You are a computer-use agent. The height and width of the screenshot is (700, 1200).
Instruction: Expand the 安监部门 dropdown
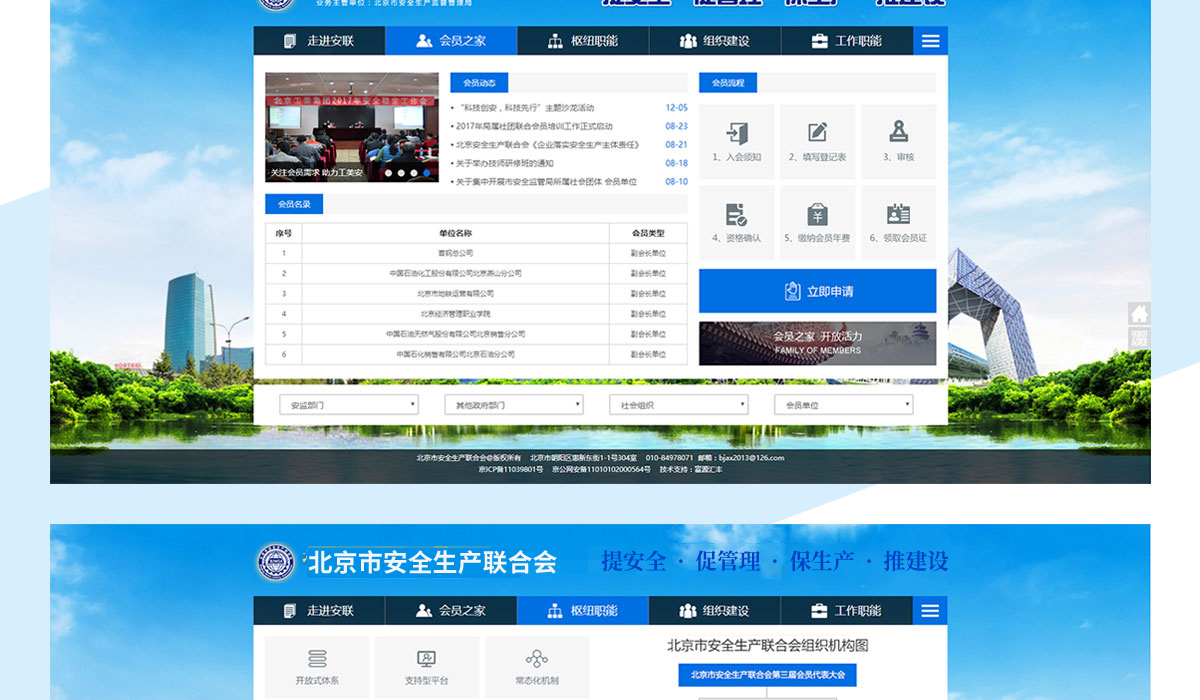(348, 405)
